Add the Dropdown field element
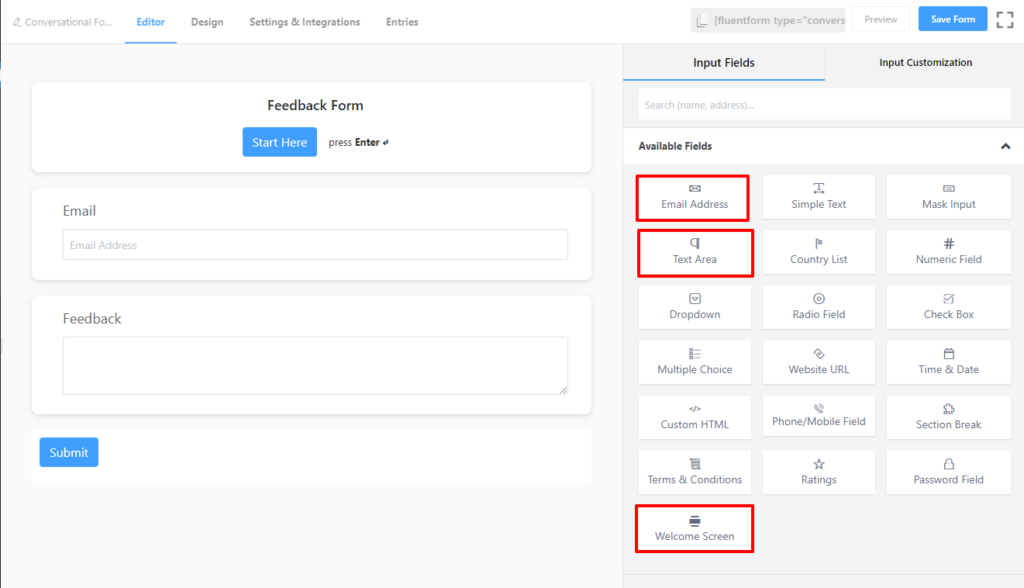Viewport: 1024px width, 588px height. tap(694, 306)
